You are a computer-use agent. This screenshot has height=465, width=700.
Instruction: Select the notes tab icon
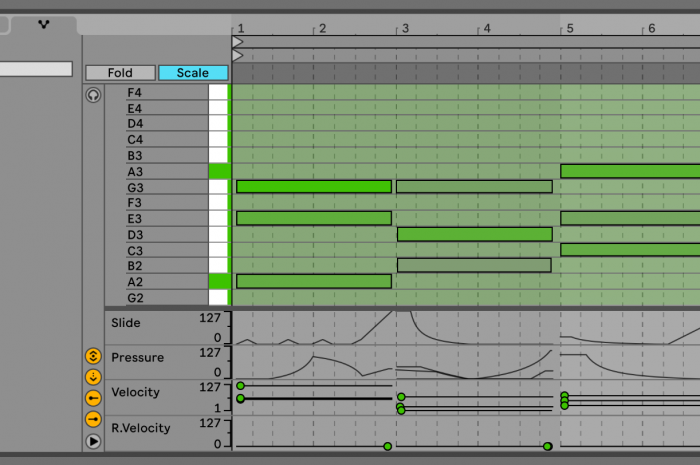point(43,24)
